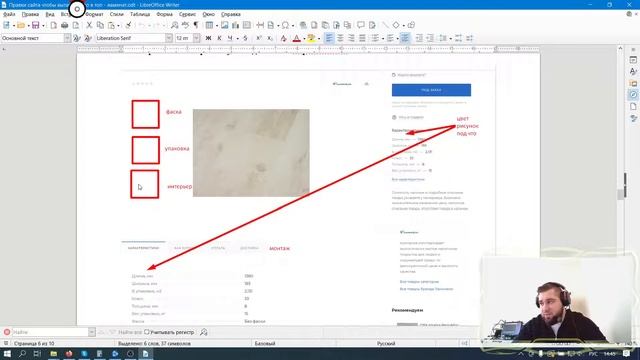Insert comment speech bubble icon
This screenshot has height=360, width=640.
click(x=361, y=25)
